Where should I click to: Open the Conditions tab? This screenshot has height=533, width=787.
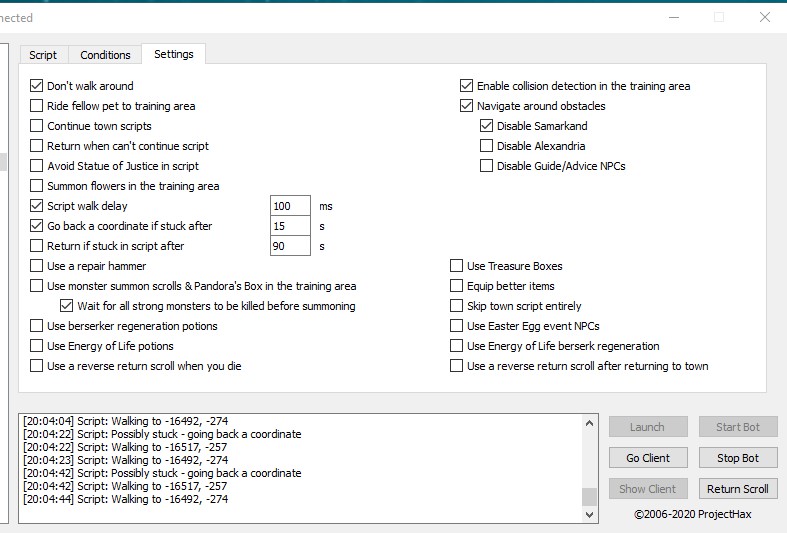pyautogui.click(x=105, y=55)
